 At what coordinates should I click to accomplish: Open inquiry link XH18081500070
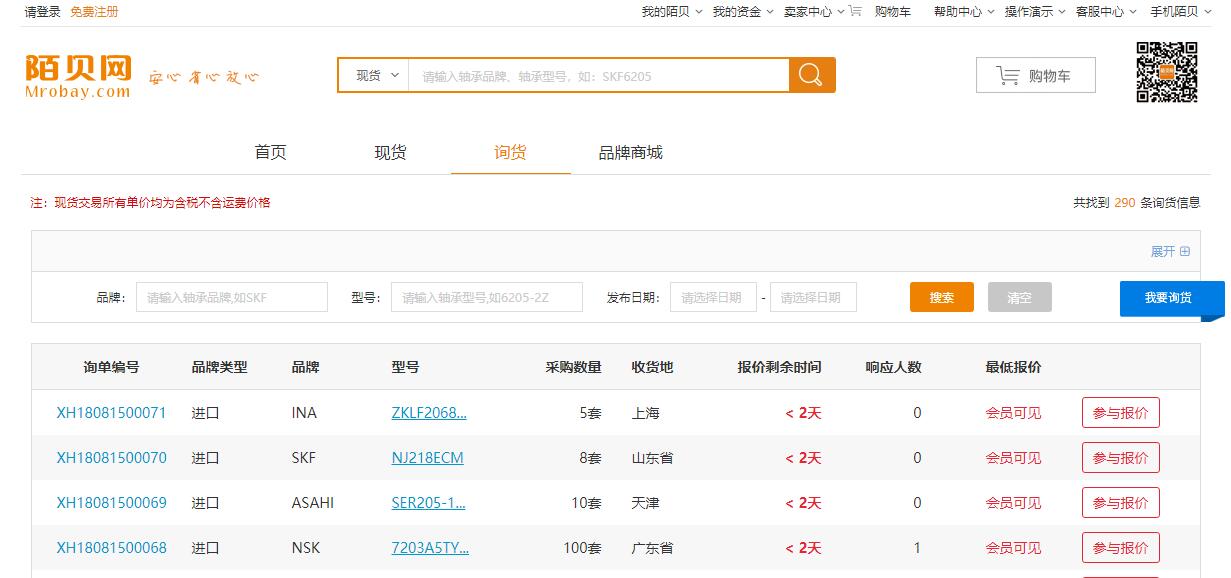(x=111, y=458)
